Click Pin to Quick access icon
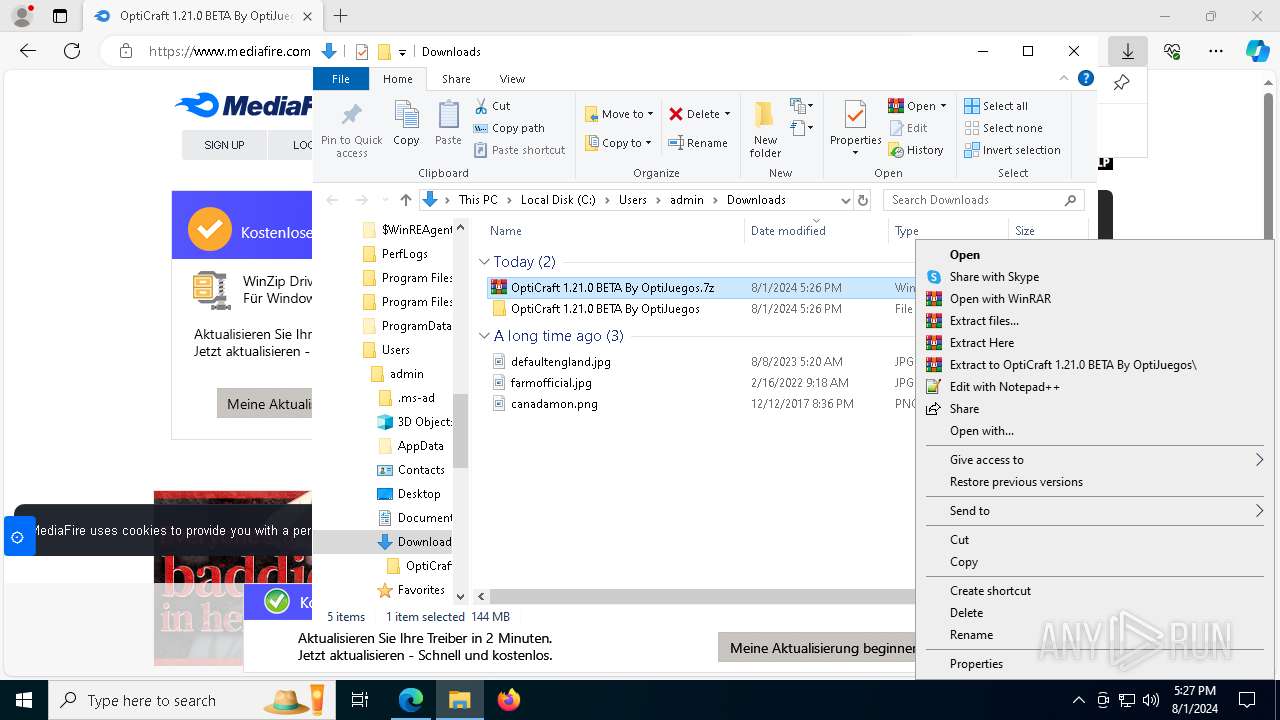Viewport: 1280px width, 720px height. tap(351, 129)
